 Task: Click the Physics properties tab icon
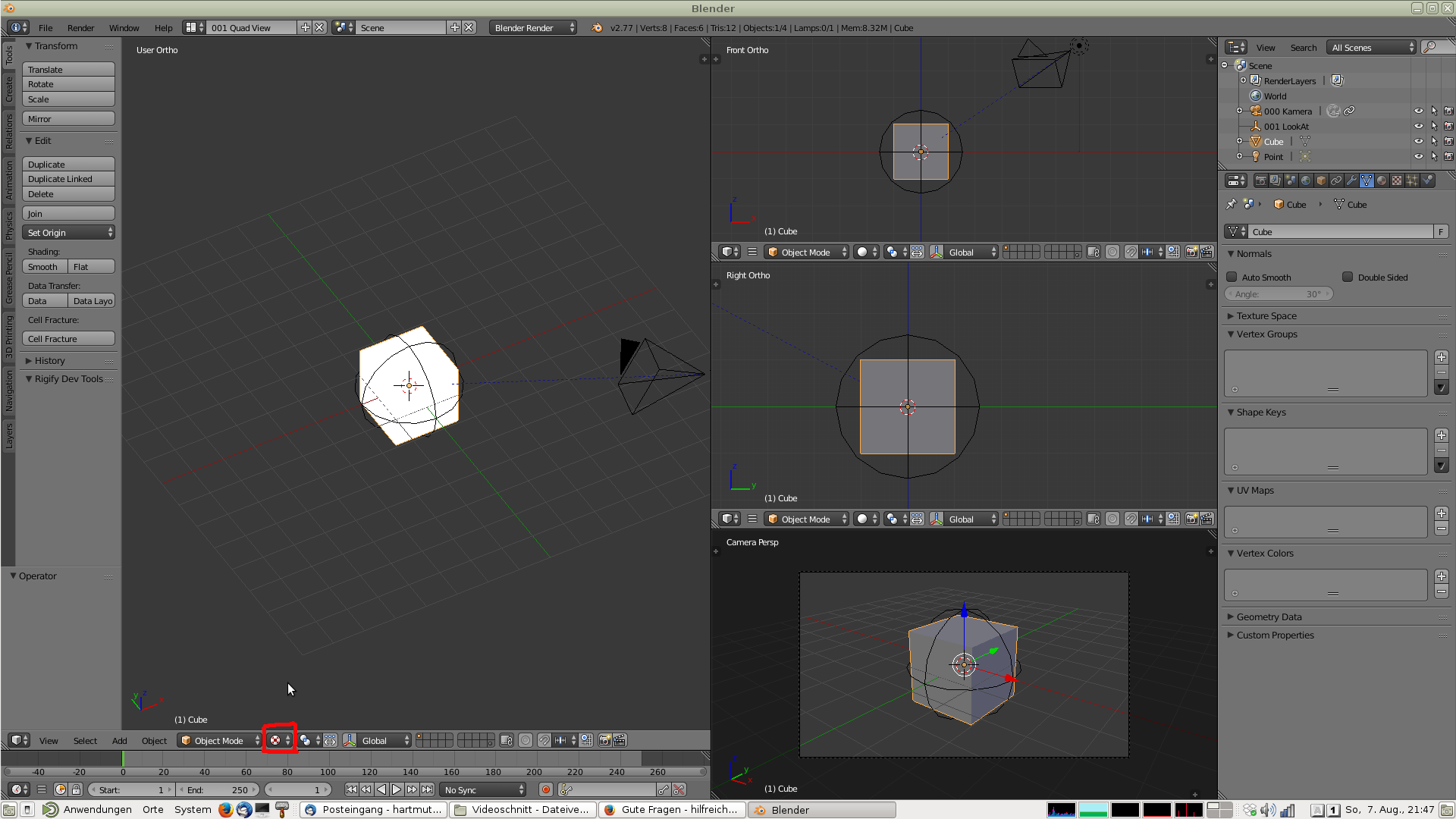(x=1427, y=180)
